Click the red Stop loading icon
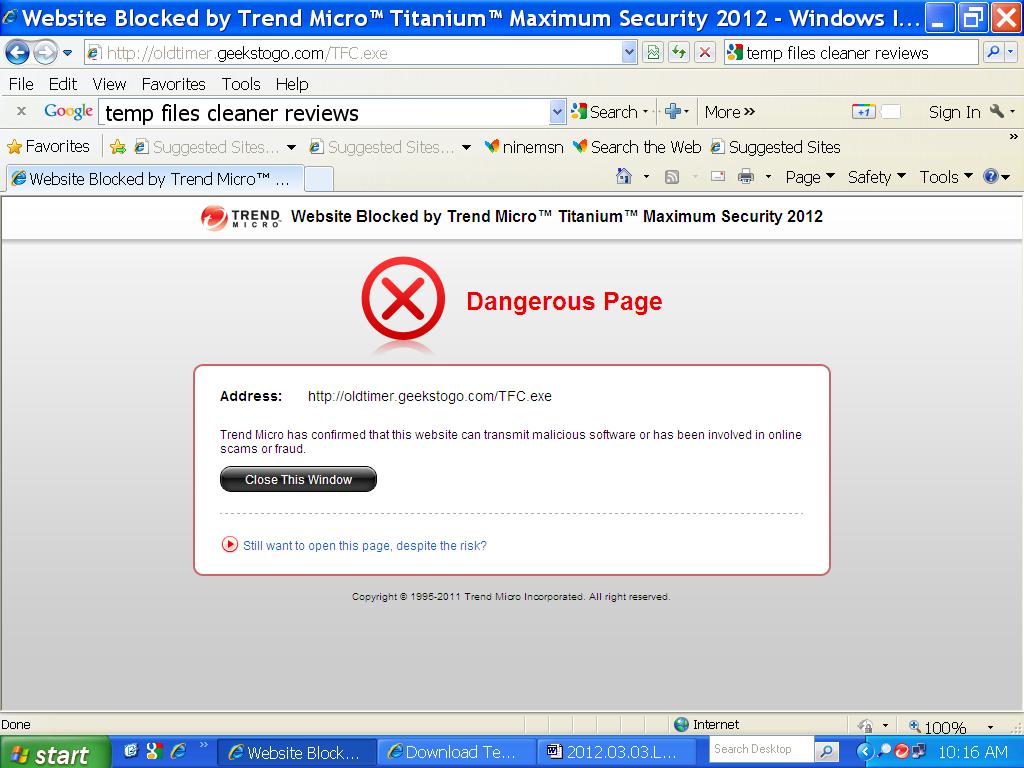 click(705, 53)
